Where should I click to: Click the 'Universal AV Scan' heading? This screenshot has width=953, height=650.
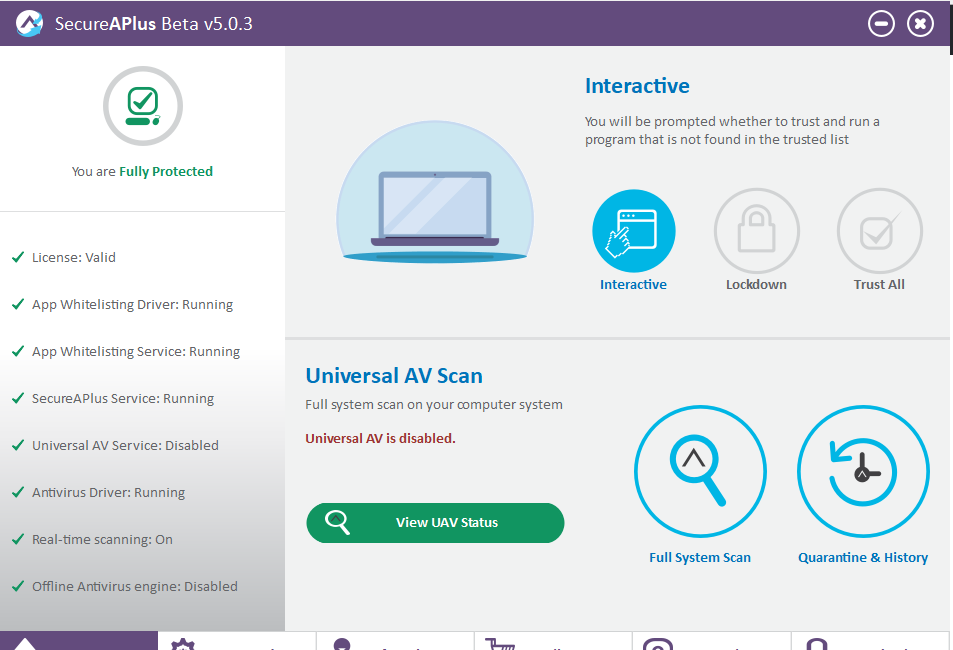point(394,376)
